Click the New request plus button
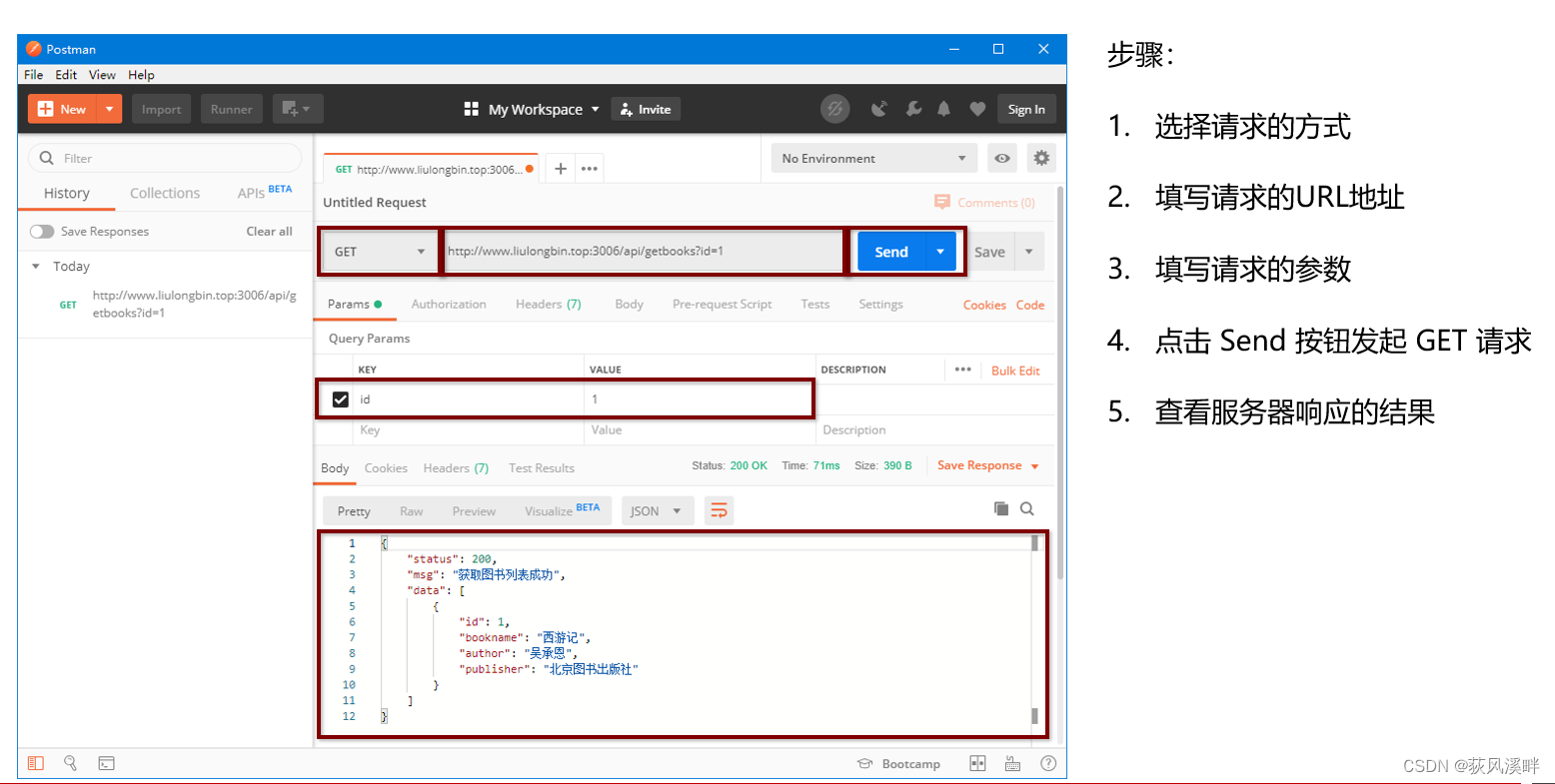This screenshot has height=784, width=1555. [63, 109]
